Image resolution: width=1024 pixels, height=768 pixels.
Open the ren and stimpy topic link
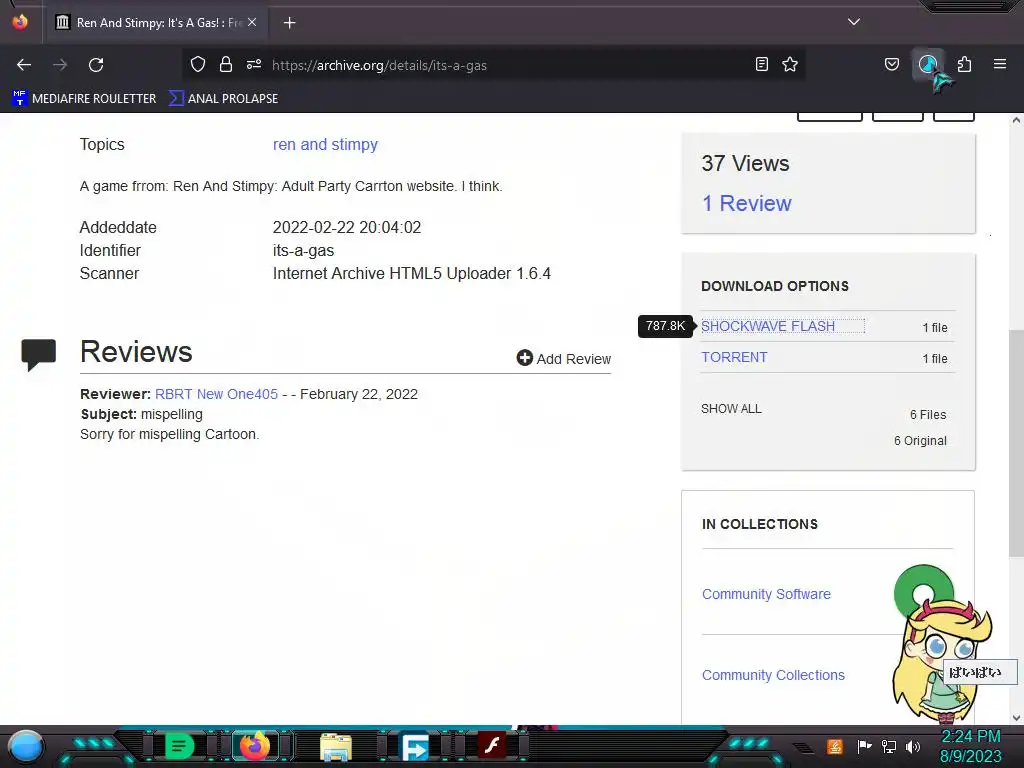pos(325,144)
